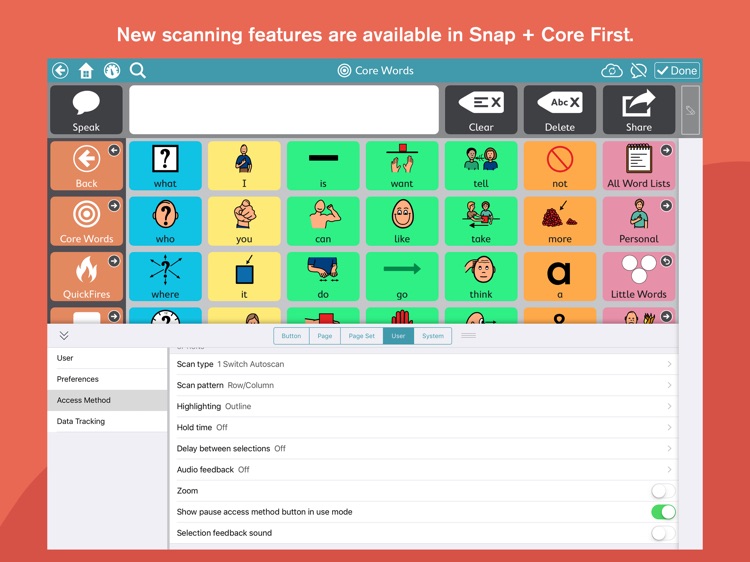Click the pencil edit strip icon
Screen dimensions: 750x562
coord(690,110)
